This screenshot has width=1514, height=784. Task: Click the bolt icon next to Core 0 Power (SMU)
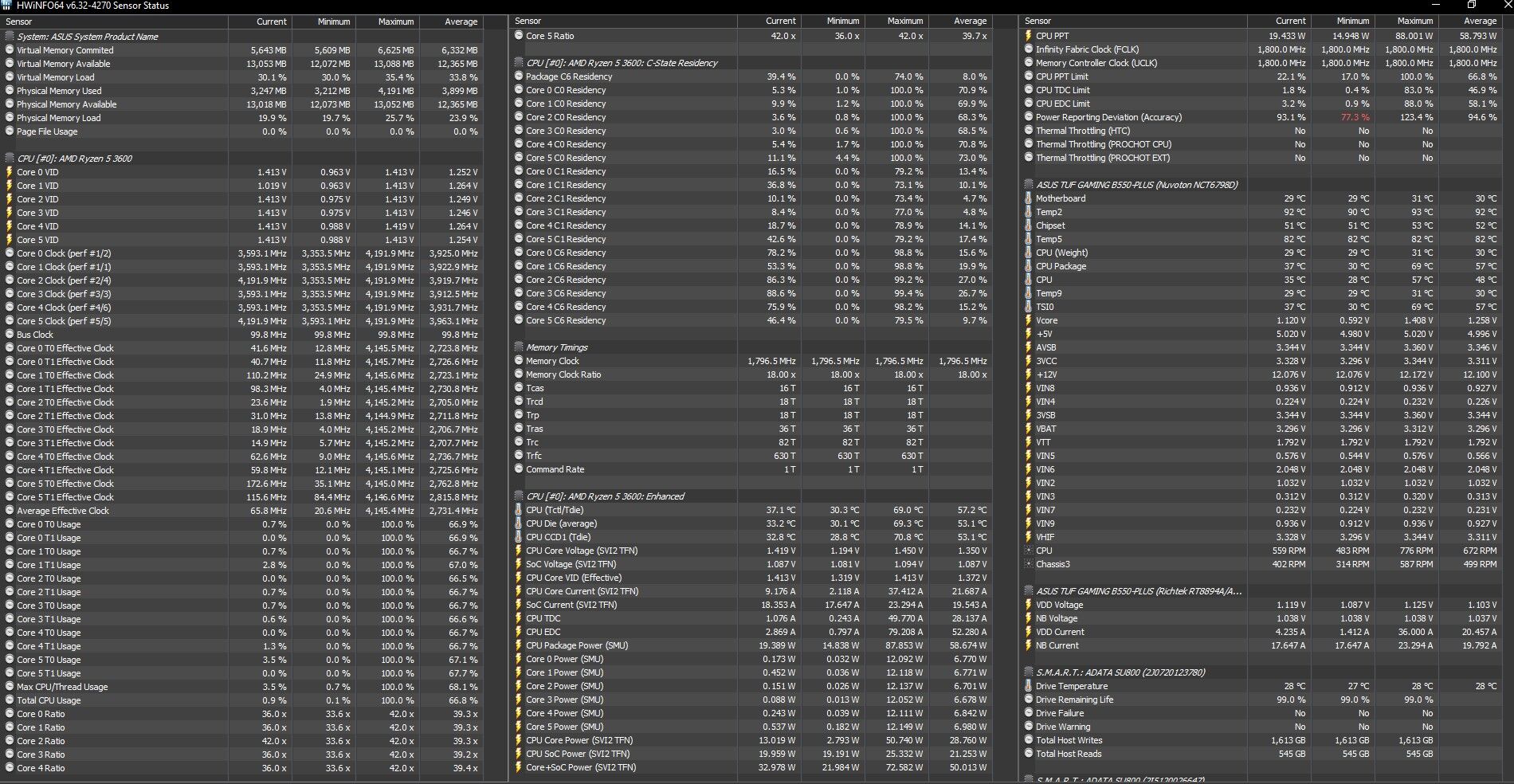click(519, 659)
